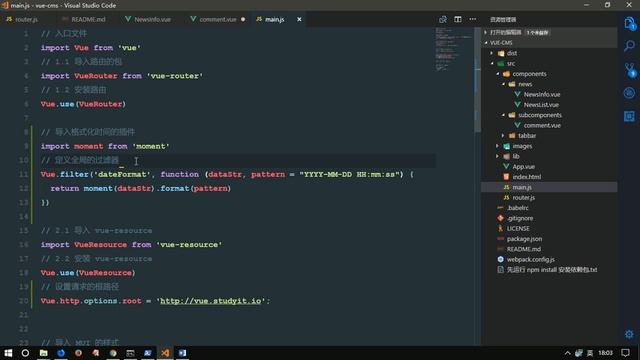Expand the lib folder
This screenshot has height=360, width=640.
coord(497,156)
